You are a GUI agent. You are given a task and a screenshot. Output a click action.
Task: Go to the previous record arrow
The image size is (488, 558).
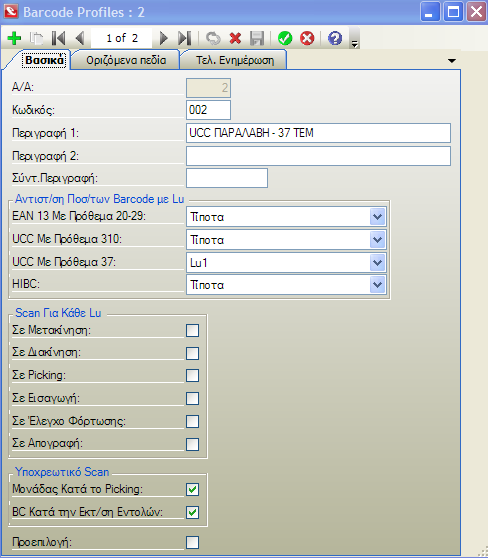coord(80,38)
